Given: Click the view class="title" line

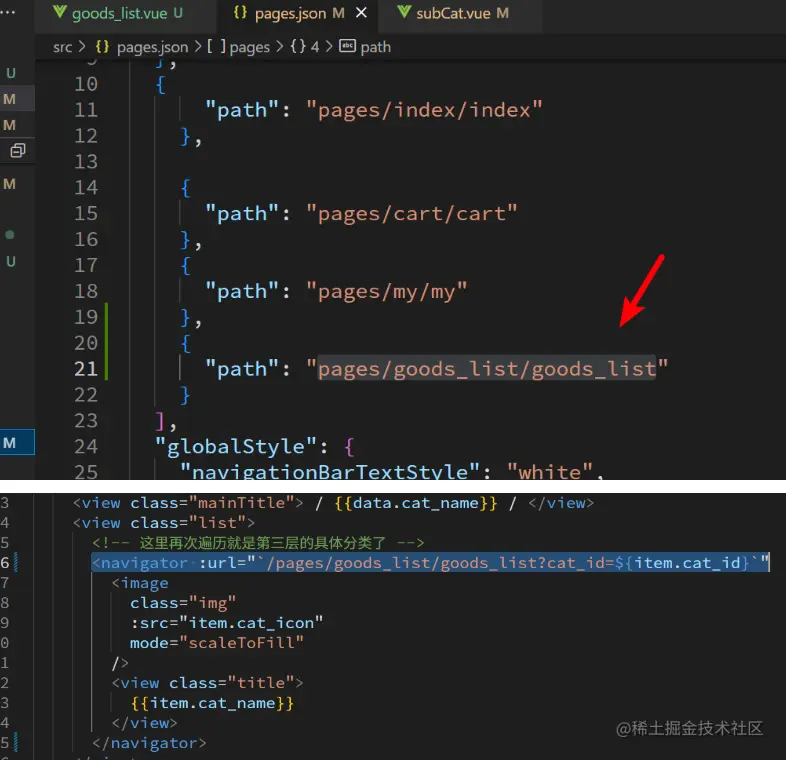Looking at the screenshot, I should 208,683.
